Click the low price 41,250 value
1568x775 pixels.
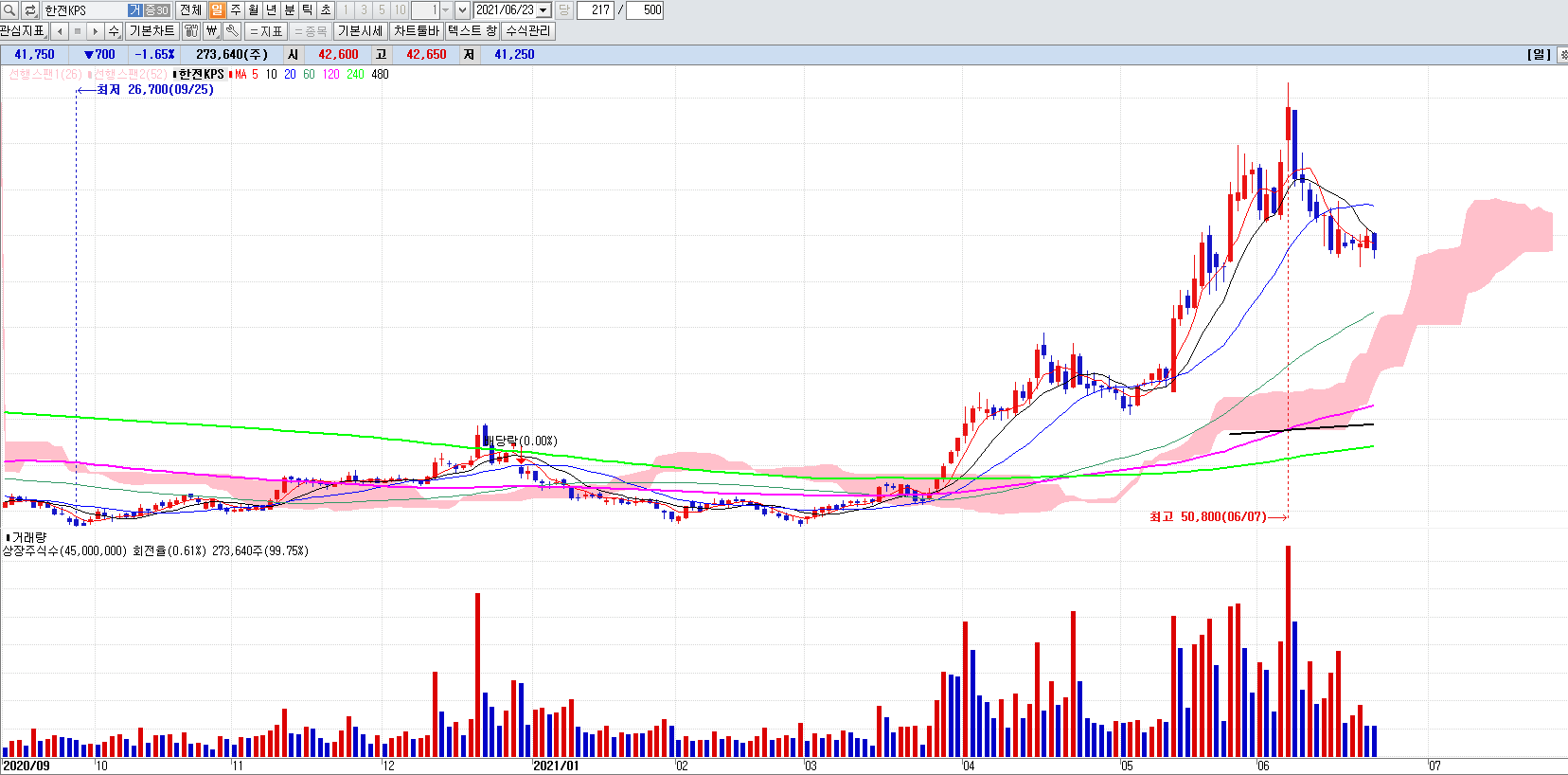(514, 55)
